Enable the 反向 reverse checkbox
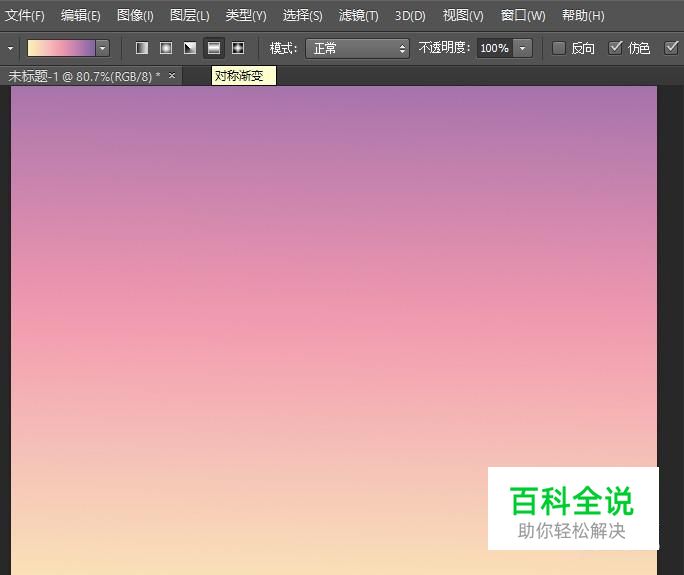This screenshot has width=684, height=575. coord(558,48)
